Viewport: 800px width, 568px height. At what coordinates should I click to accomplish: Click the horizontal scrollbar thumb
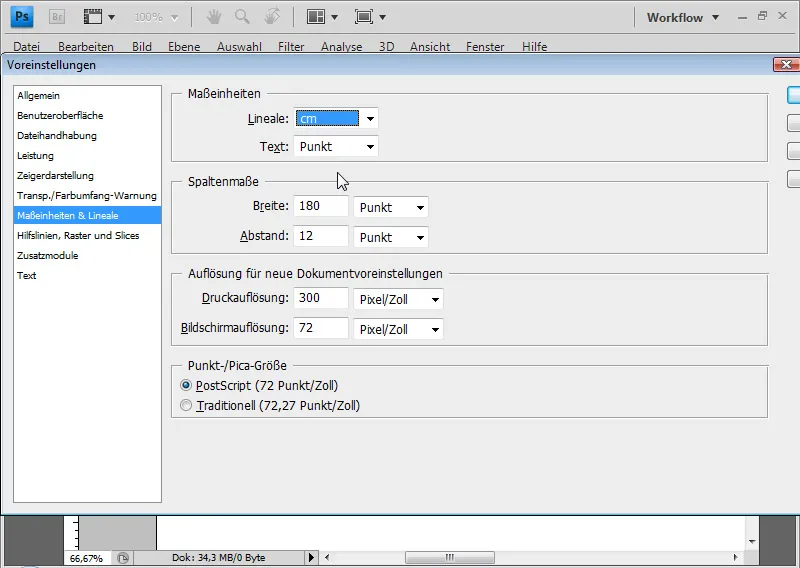coord(449,557)
